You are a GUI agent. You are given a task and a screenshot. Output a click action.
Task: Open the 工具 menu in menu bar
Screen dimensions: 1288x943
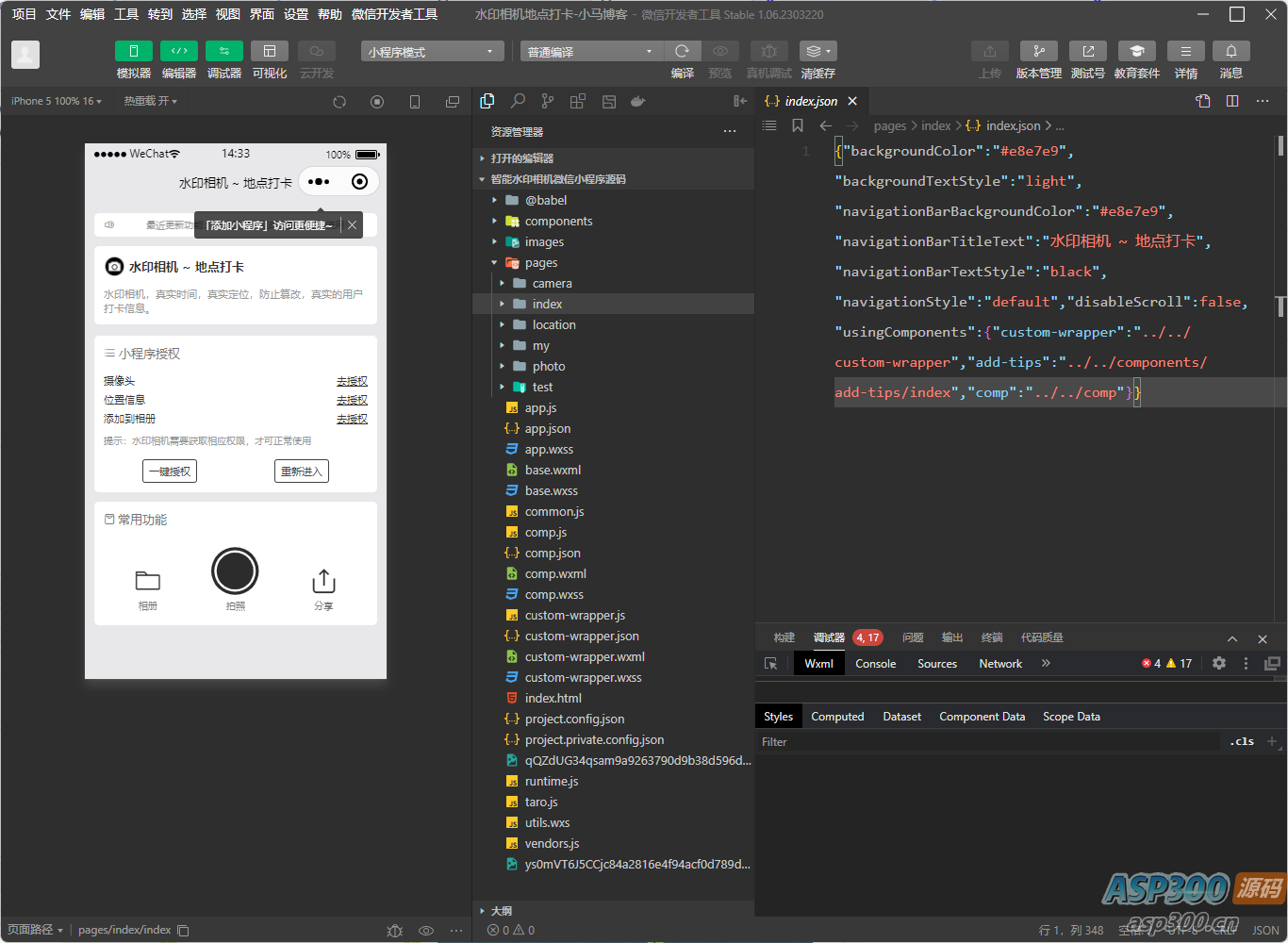(x=126, y=14)
